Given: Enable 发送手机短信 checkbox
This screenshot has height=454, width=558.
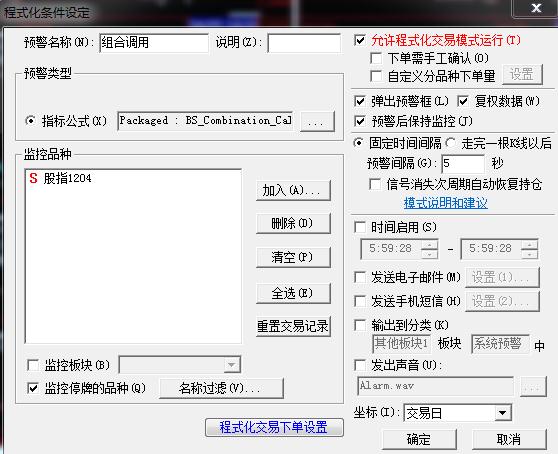Looking at the screenshot, I should click(x=360, y=301).
